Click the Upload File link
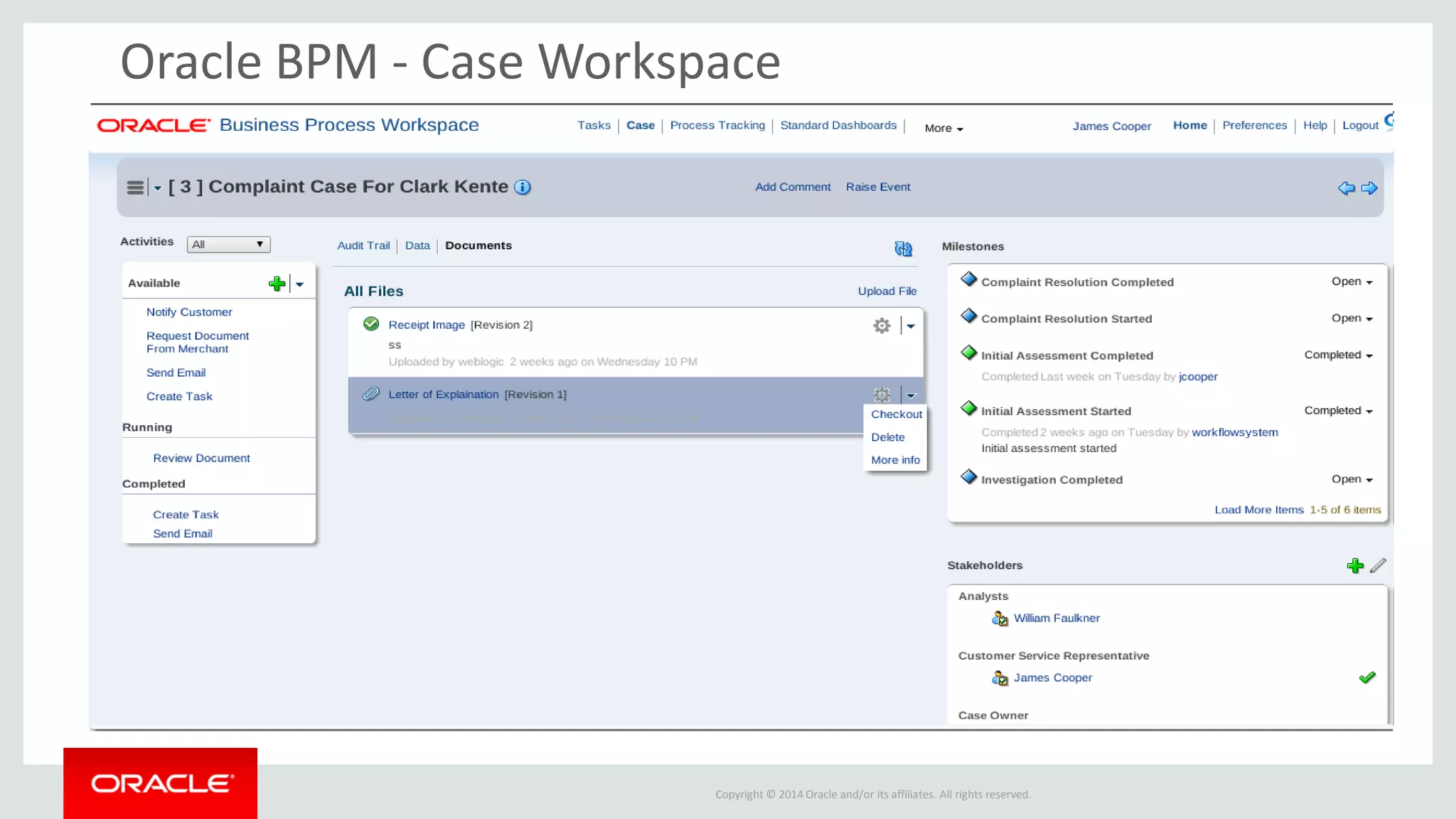This screenshot has height=819, width=1456. 887,291
